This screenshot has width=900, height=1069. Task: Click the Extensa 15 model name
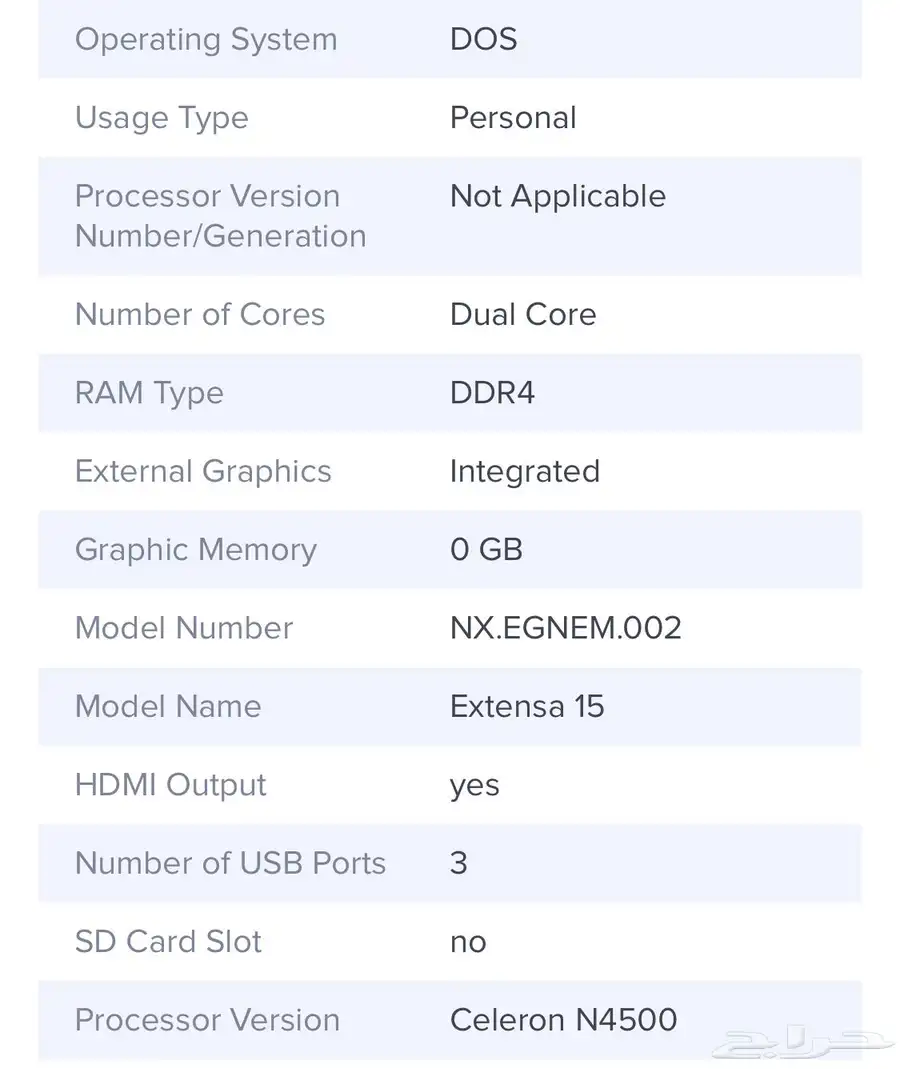(x=527, y=706)
